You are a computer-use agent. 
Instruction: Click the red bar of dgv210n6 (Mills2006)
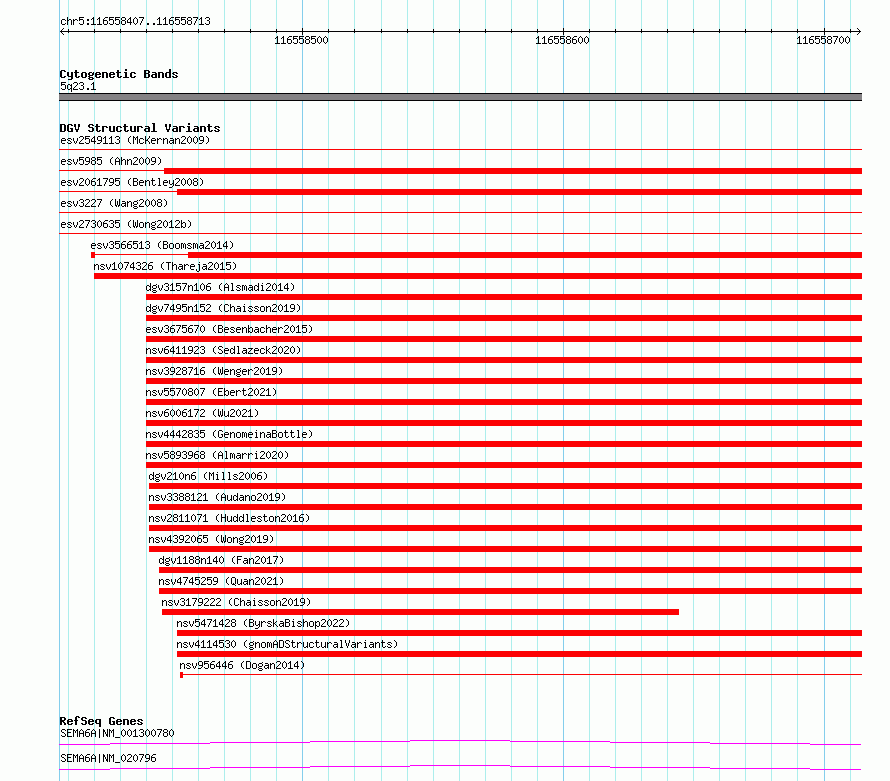[505, 486]
